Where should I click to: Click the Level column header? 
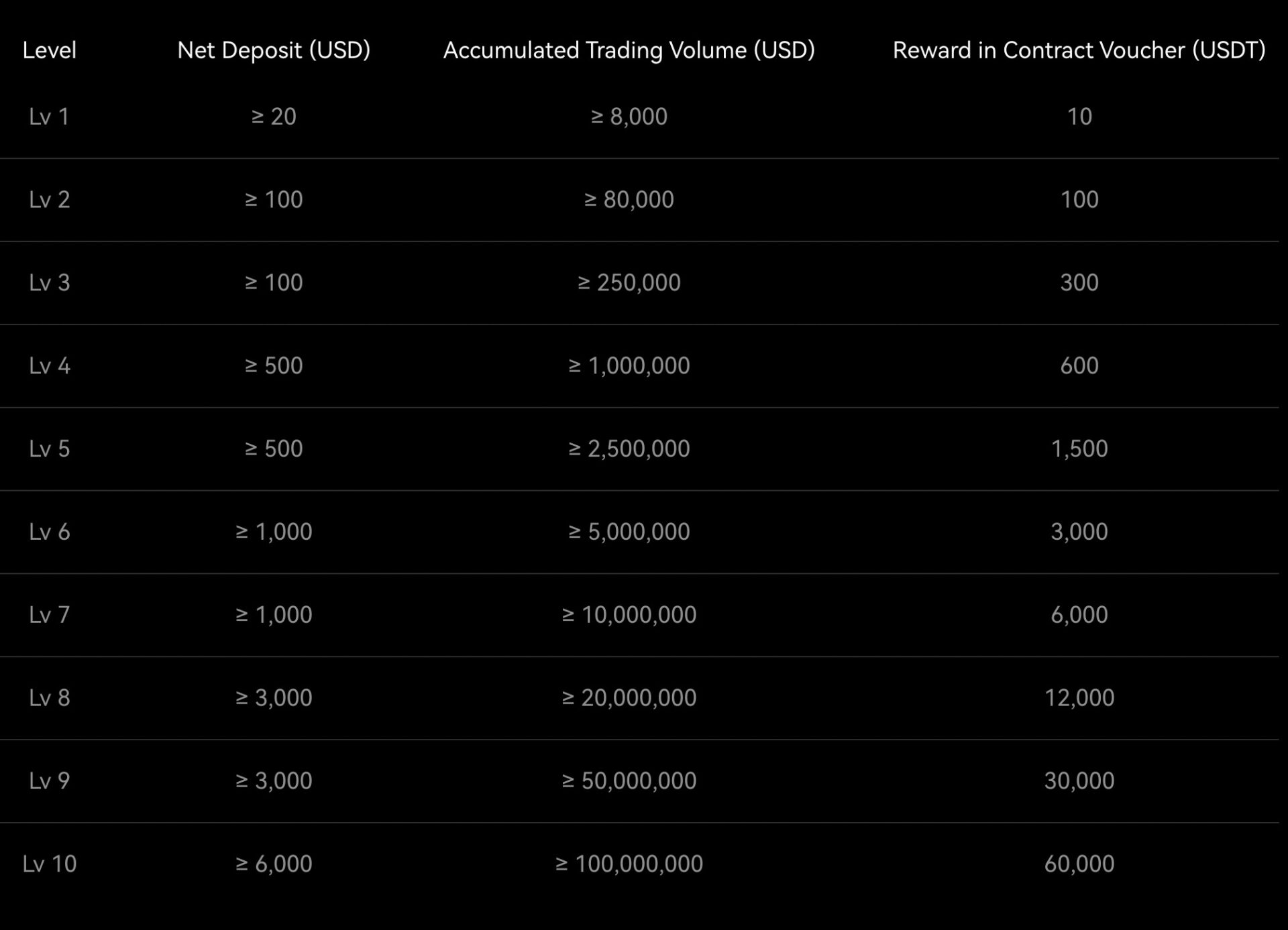(x=49, y=50)
